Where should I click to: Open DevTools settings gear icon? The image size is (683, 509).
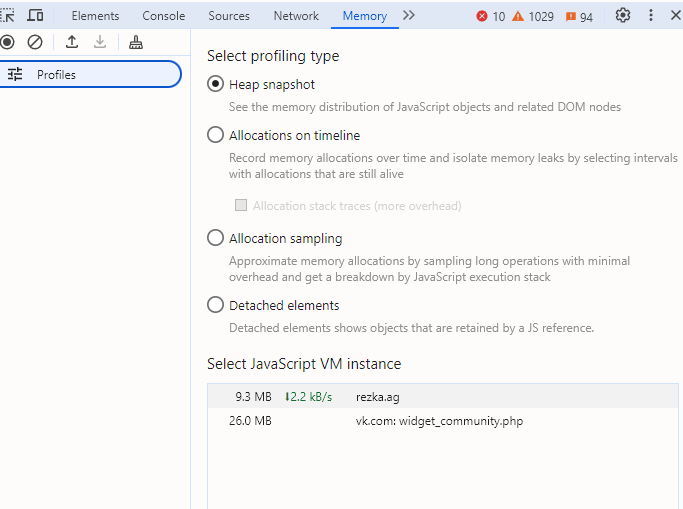(623, 16)
